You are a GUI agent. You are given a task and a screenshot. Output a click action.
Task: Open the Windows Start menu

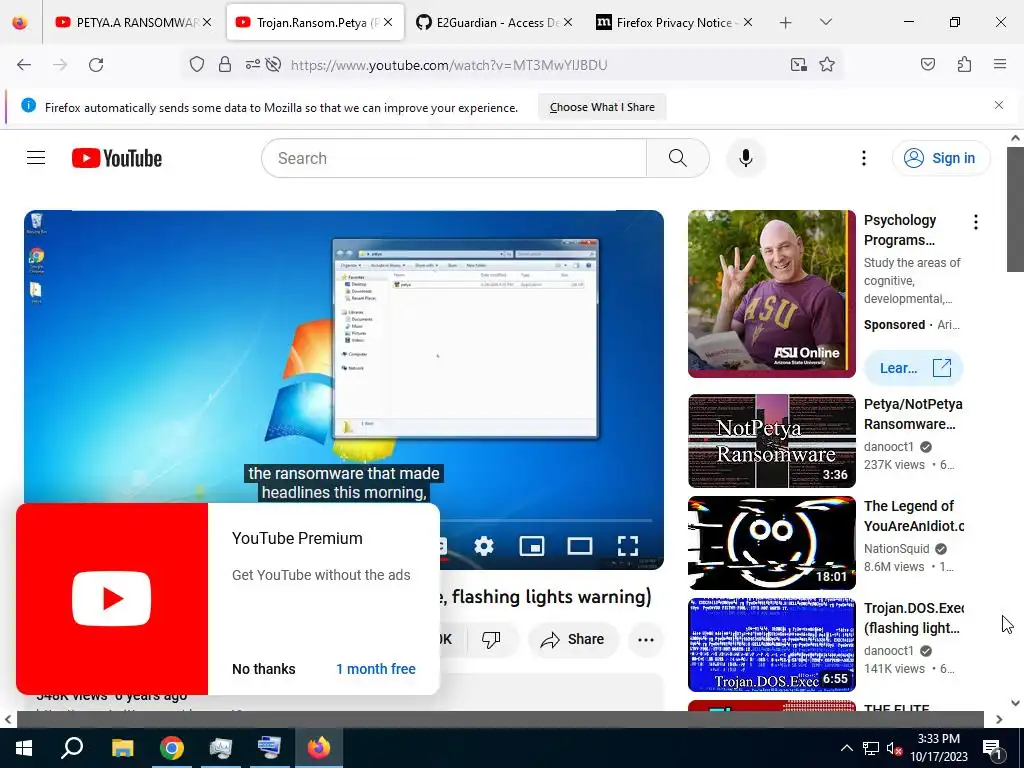(x=24, y=748)
